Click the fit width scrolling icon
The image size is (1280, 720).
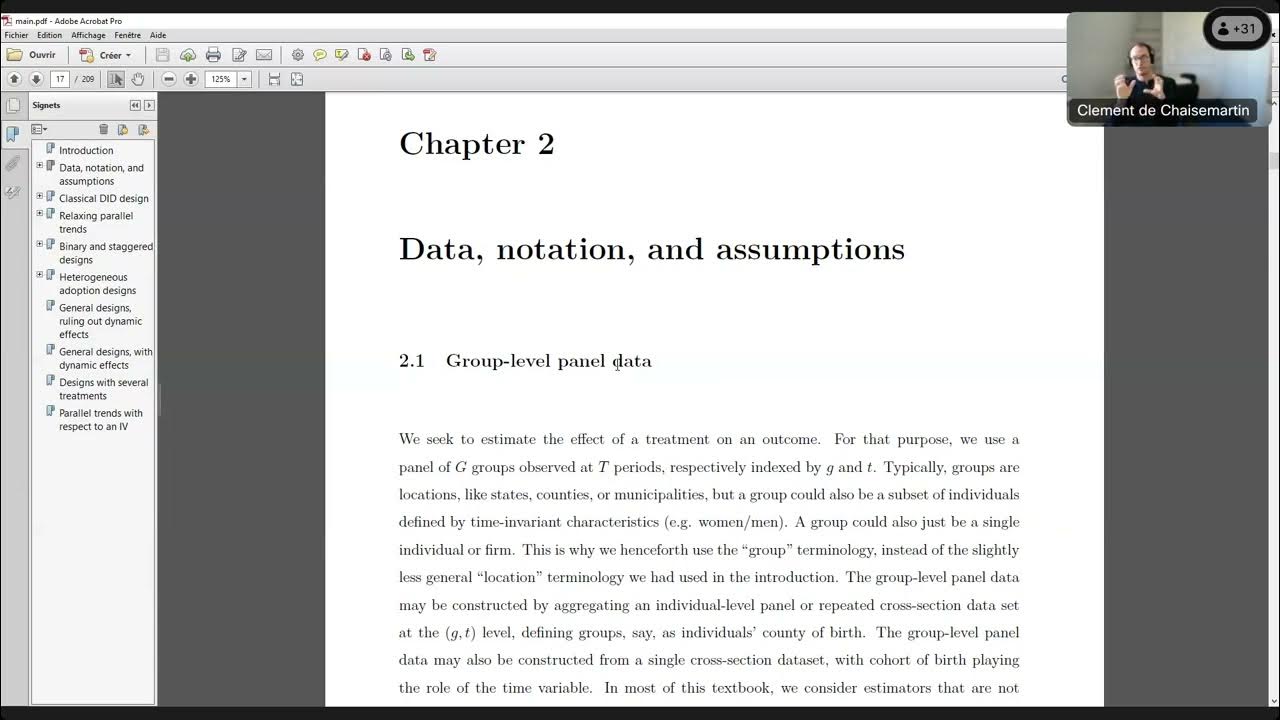coord(274,79)
